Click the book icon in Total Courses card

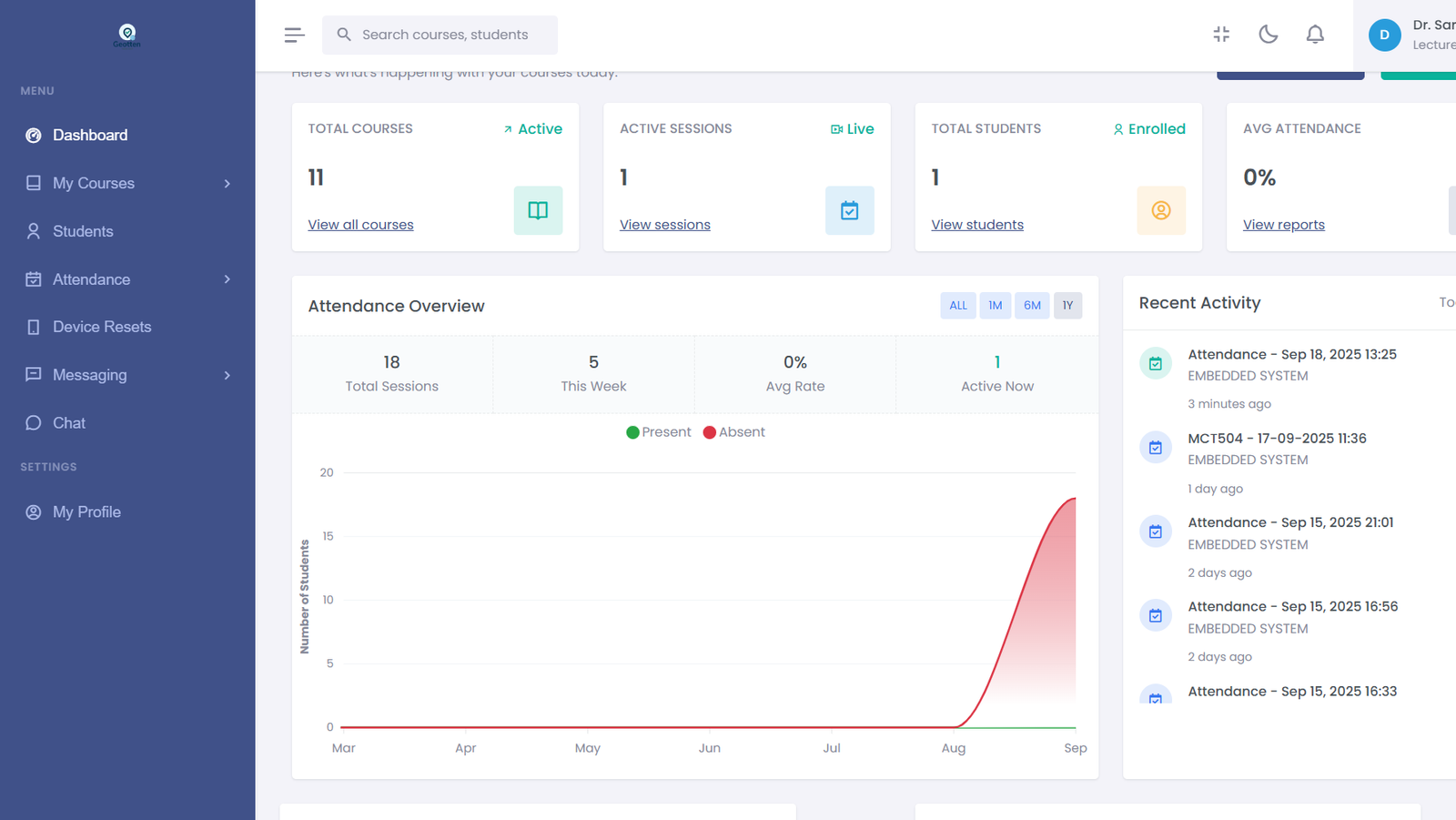(x=538, y=210)
